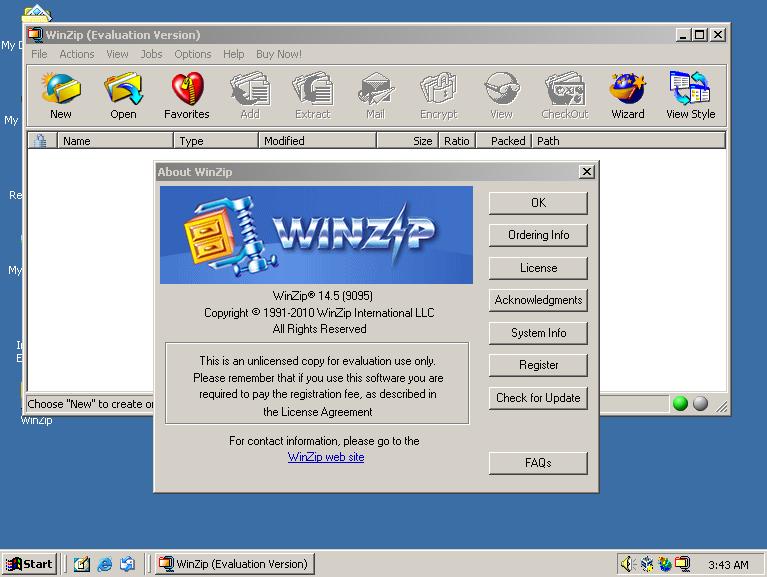This screenshot has width=767, height=577.
Task: Sort by the Packed column header
Action: pos(503,141)
